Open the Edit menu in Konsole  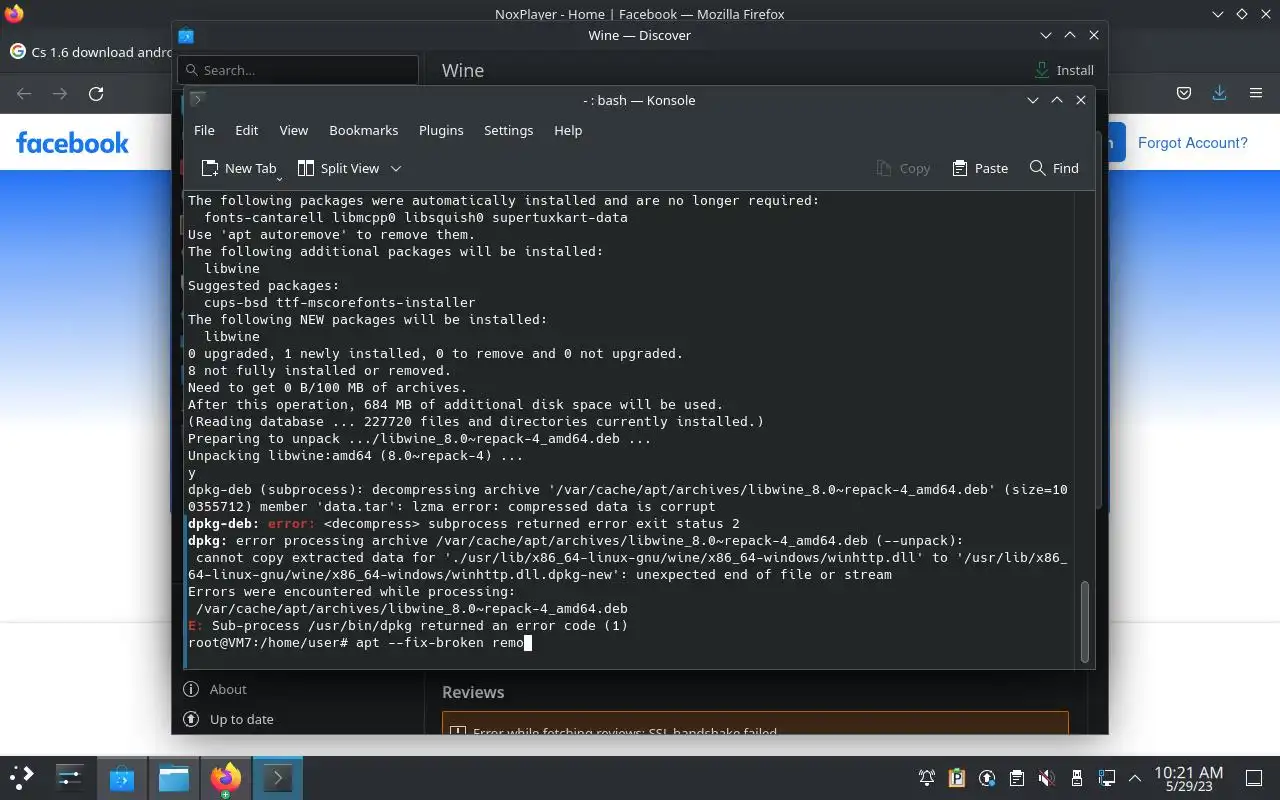tap(246, 130)
